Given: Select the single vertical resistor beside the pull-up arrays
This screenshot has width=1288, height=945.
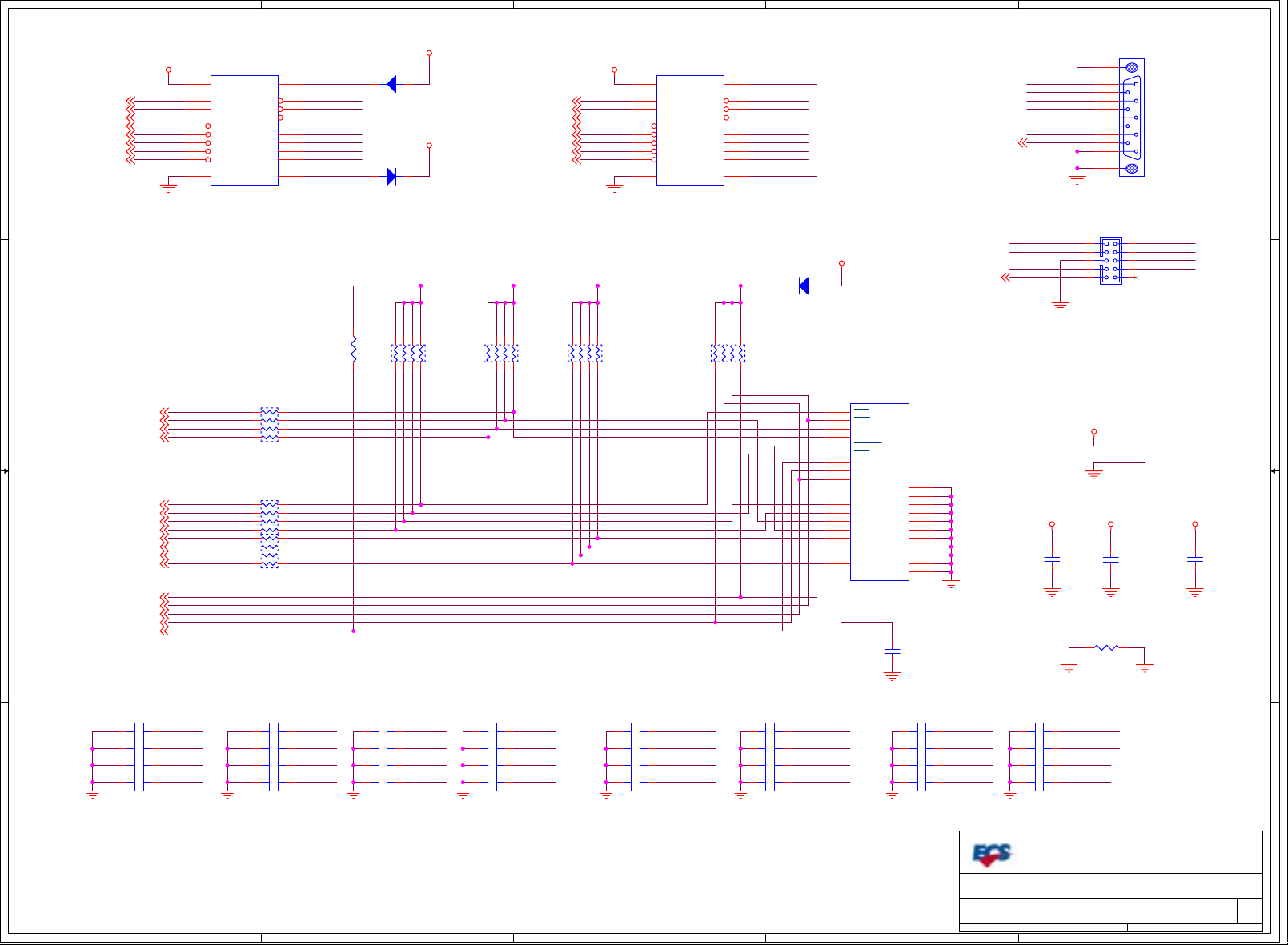Looking at the screenshot, I should tap(353, 349).
